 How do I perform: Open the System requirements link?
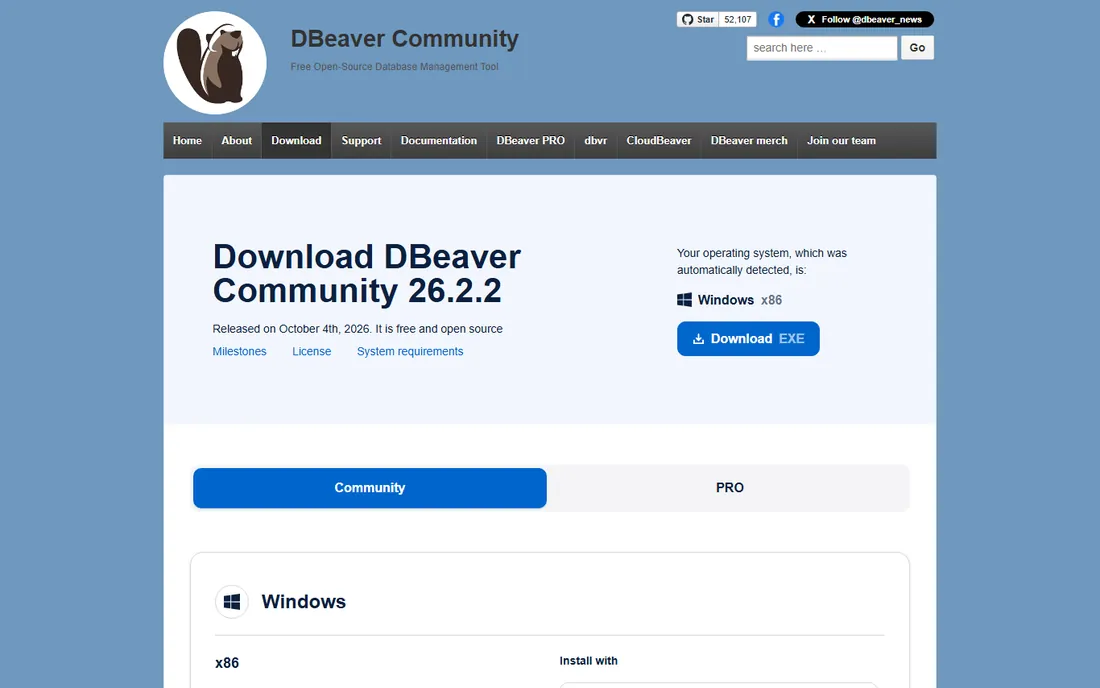pyautogui.click(x=410, y=351)
